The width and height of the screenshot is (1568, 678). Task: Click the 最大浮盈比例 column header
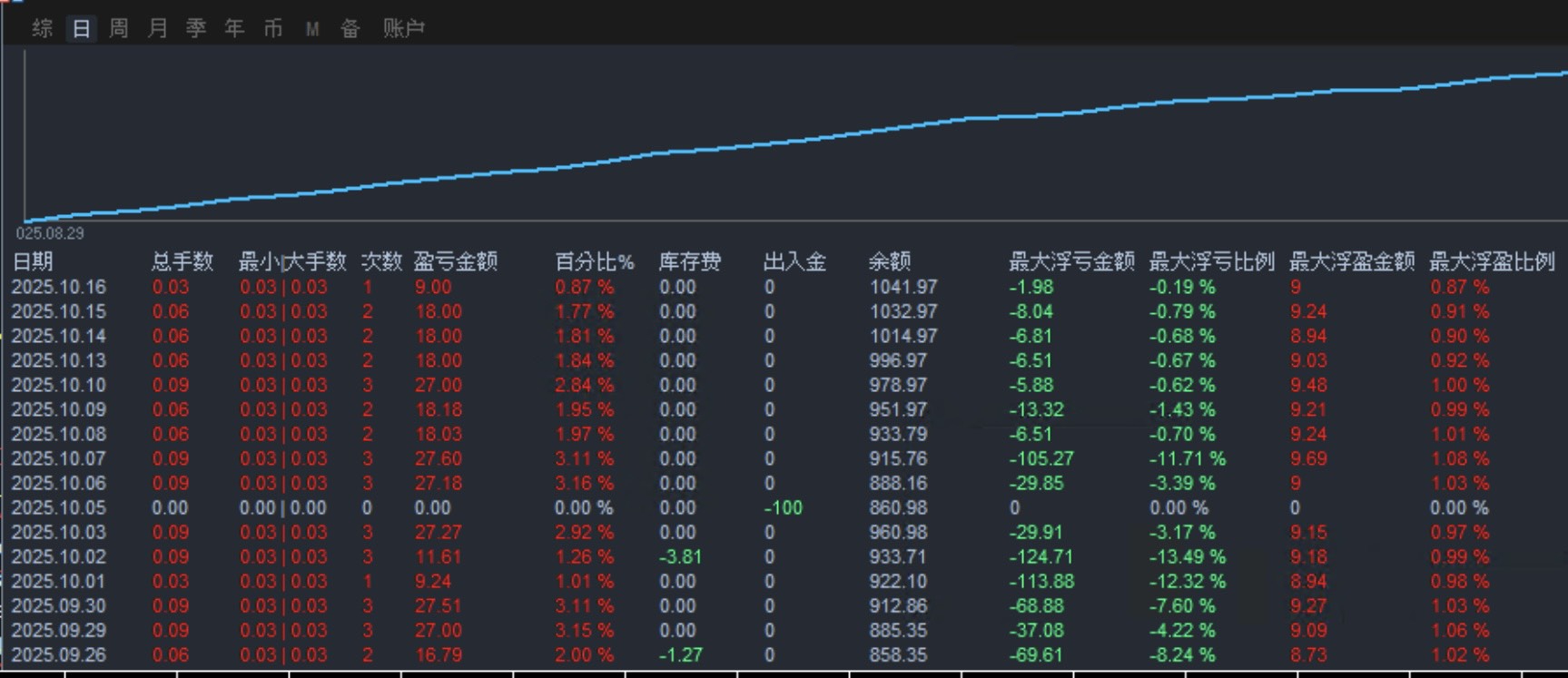click(x=1493, y=262)
